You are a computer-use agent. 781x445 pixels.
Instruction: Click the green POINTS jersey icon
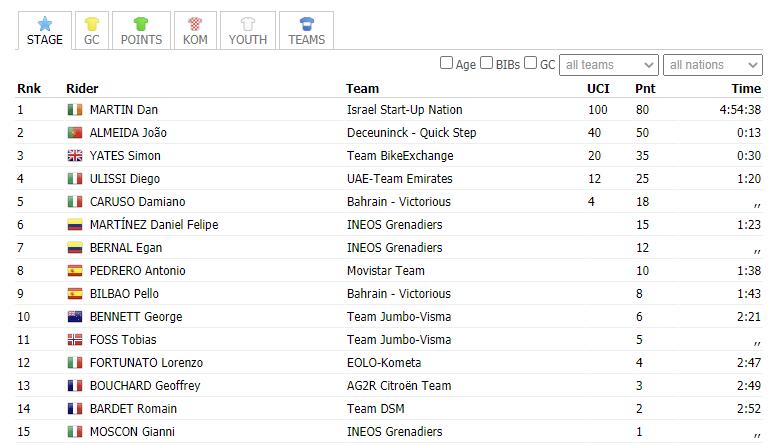141,23
